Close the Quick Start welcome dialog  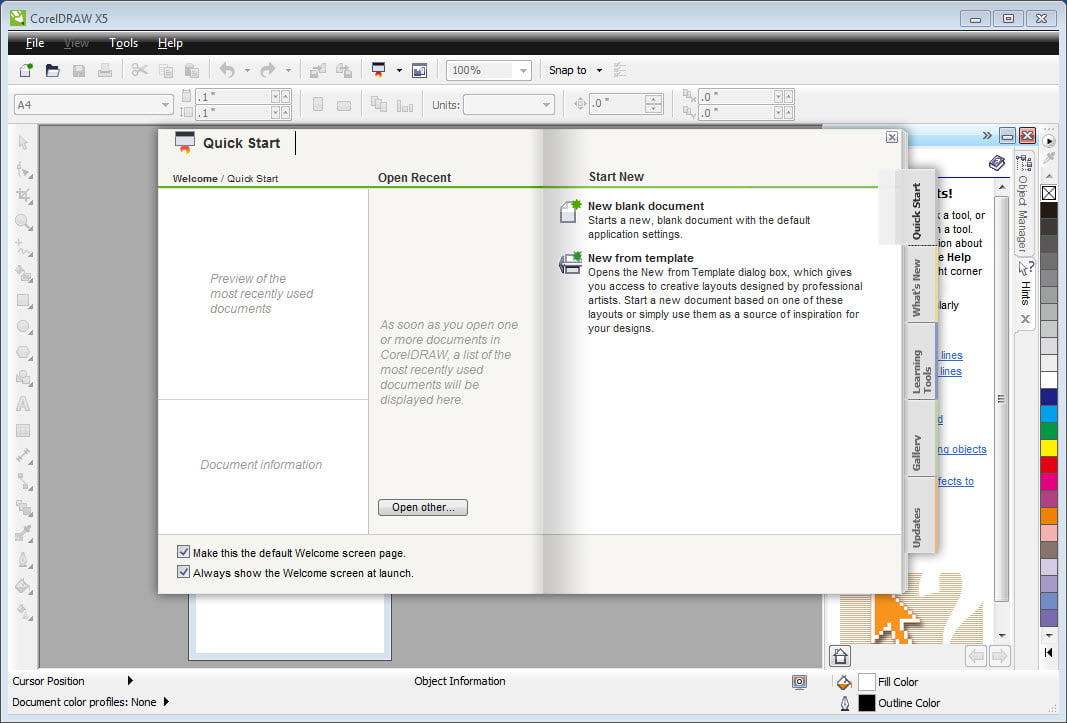click(891, 138)
